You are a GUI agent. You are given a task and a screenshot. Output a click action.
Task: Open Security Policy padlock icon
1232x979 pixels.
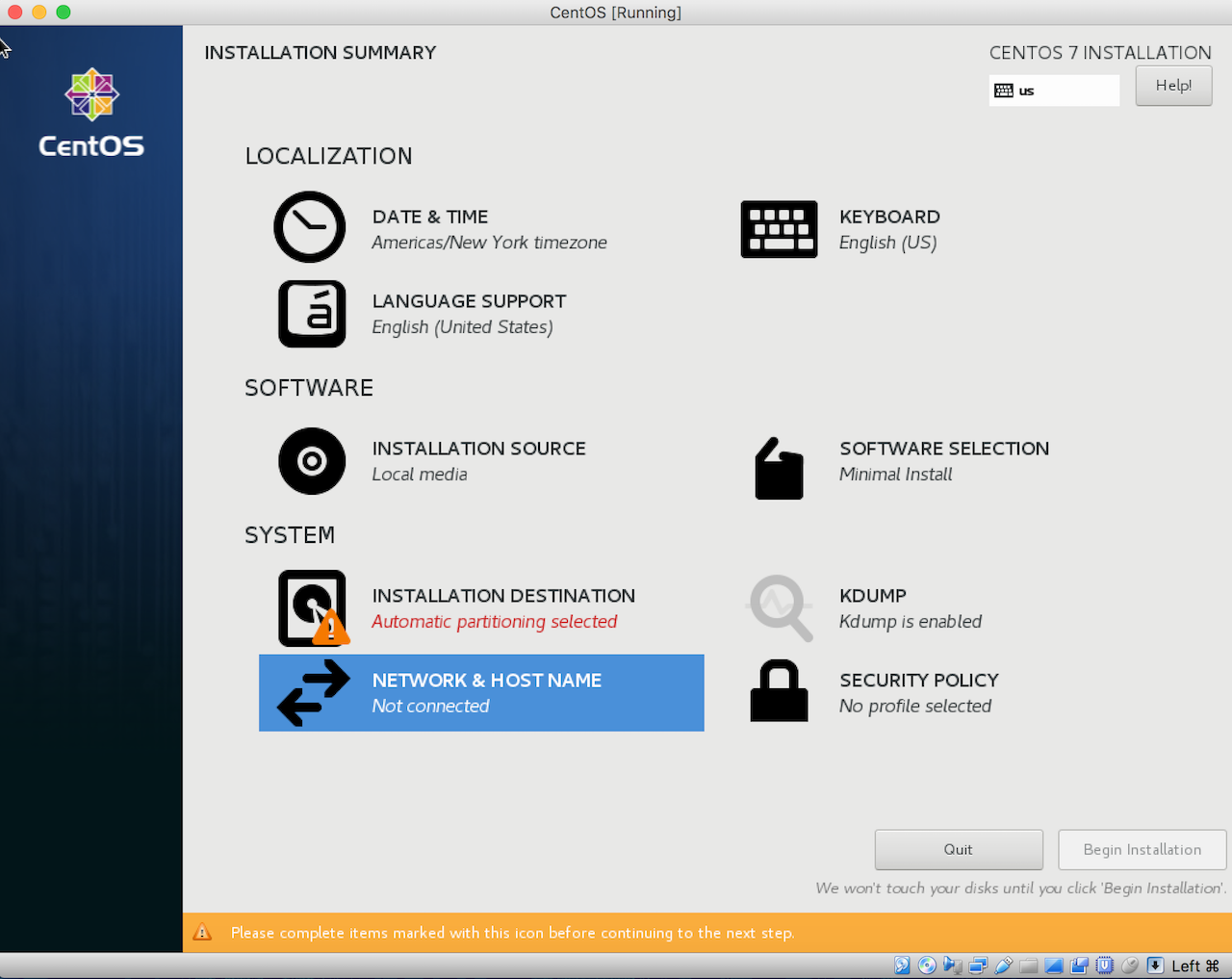[779, 690]
